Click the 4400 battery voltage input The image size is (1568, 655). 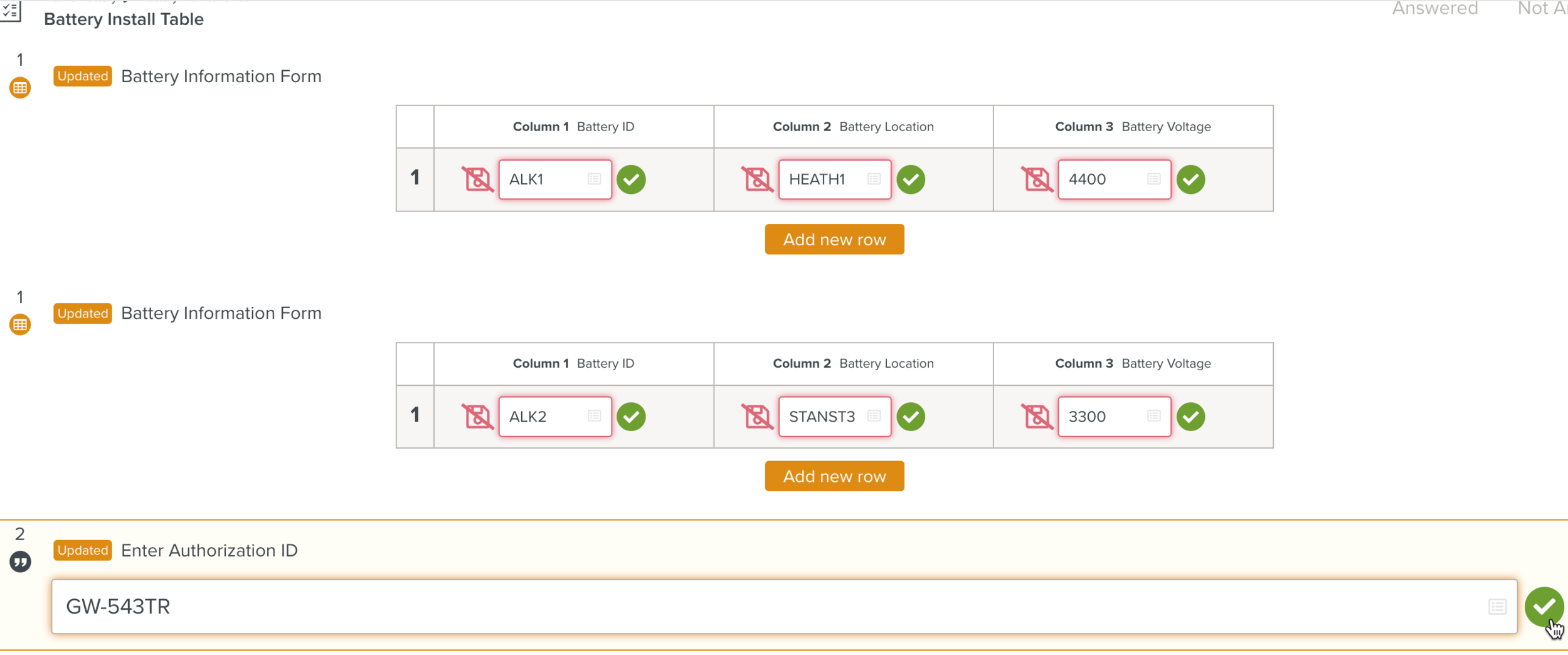click(x=1104, y=180)
